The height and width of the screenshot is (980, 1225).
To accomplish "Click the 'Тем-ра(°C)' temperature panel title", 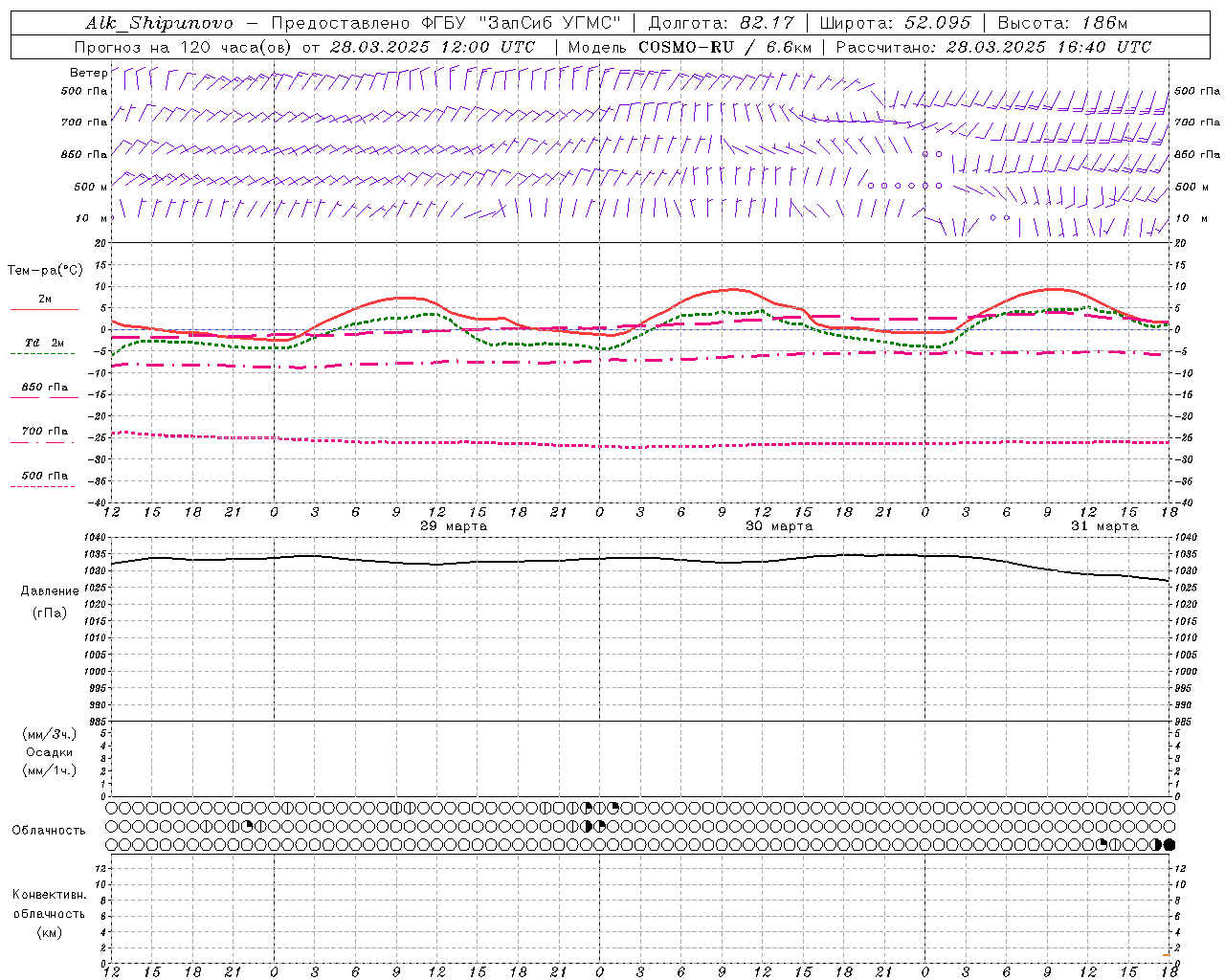I will [x=45, y=271].
